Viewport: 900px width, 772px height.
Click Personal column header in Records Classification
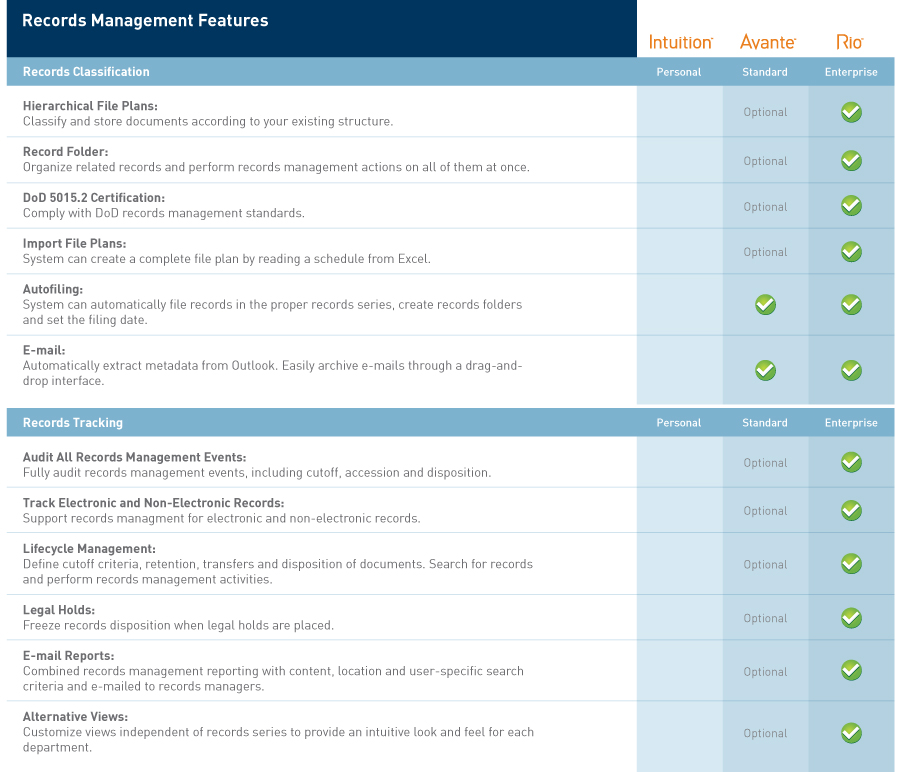coord(679,72)
